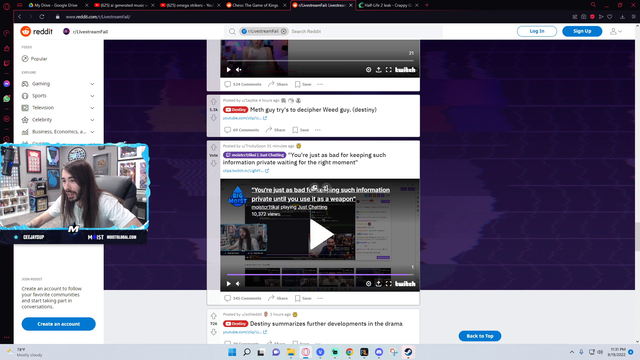
Task: Open the r/LivestreamFail community header link
Action: click(x=85, y=31)
